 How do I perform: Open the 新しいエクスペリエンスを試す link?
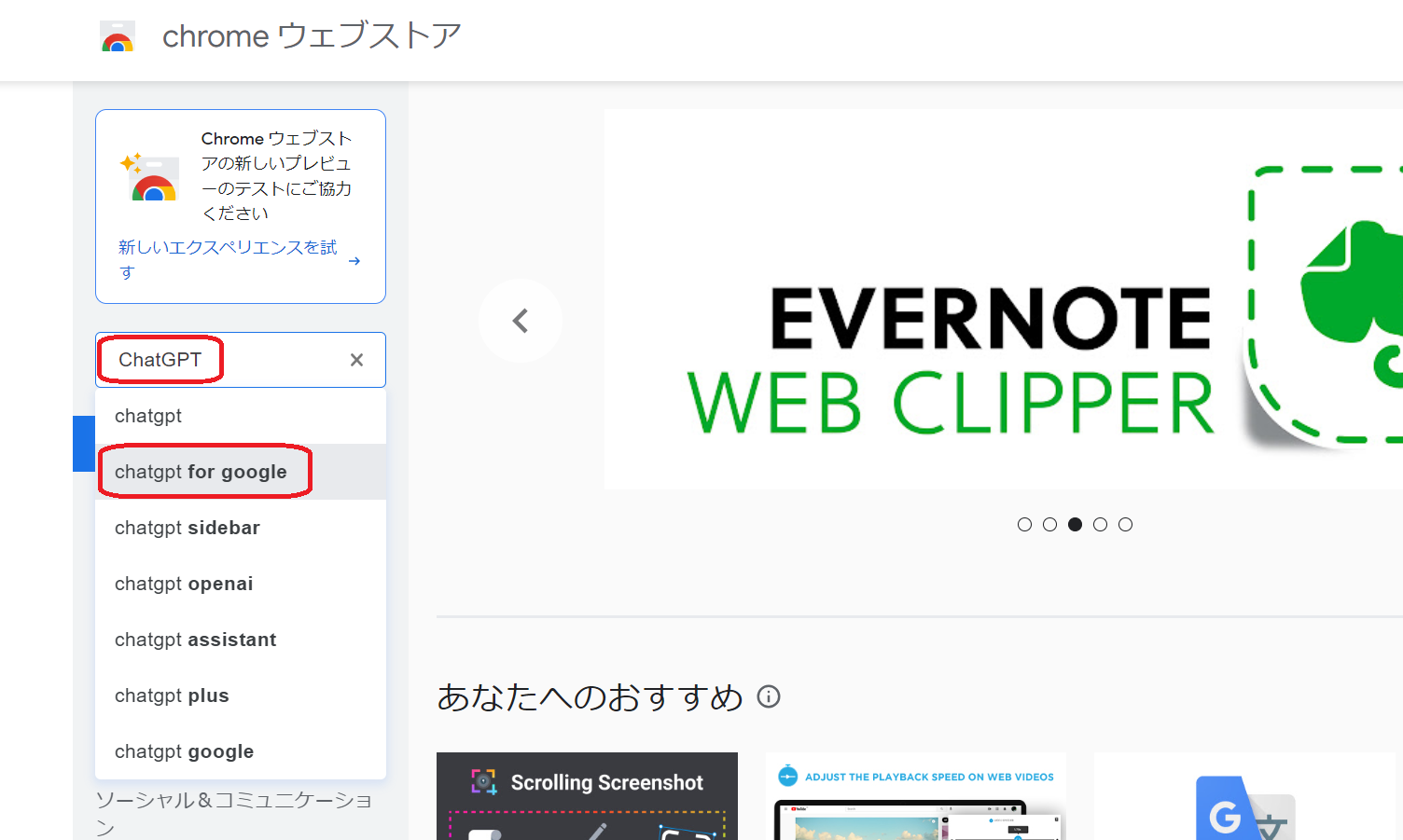point(228,259)
